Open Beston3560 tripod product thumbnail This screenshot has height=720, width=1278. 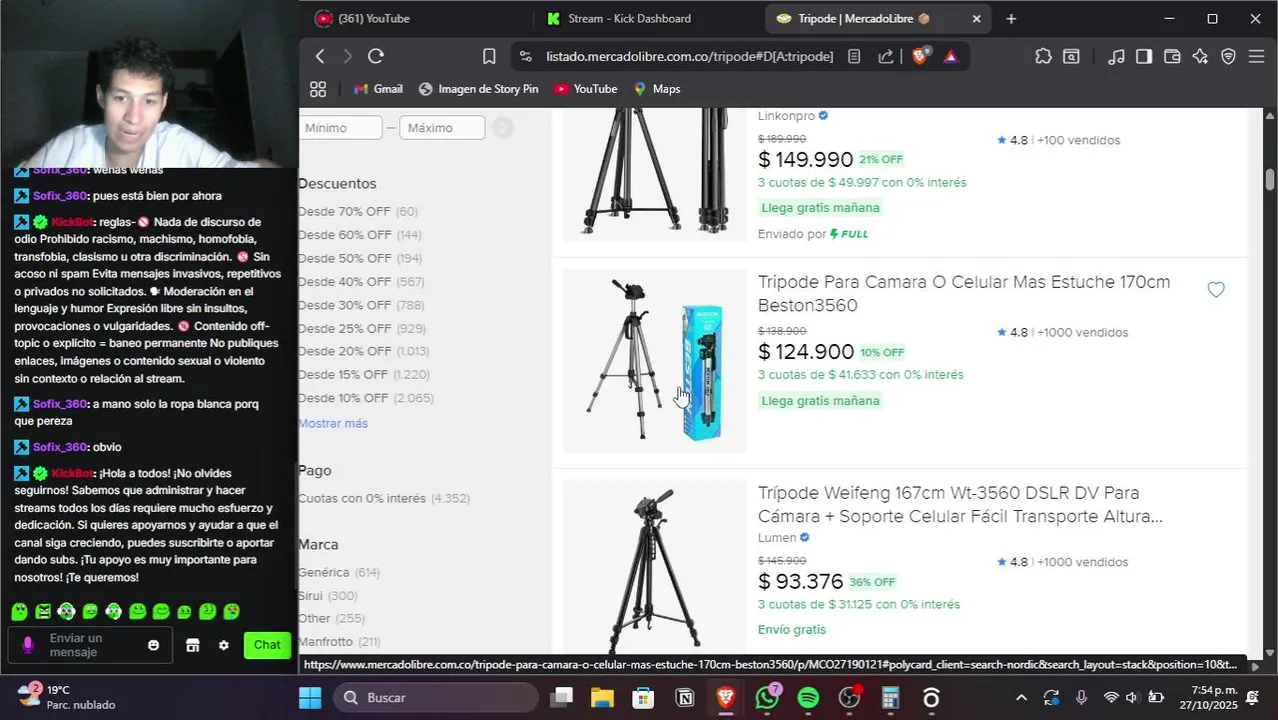654,361
